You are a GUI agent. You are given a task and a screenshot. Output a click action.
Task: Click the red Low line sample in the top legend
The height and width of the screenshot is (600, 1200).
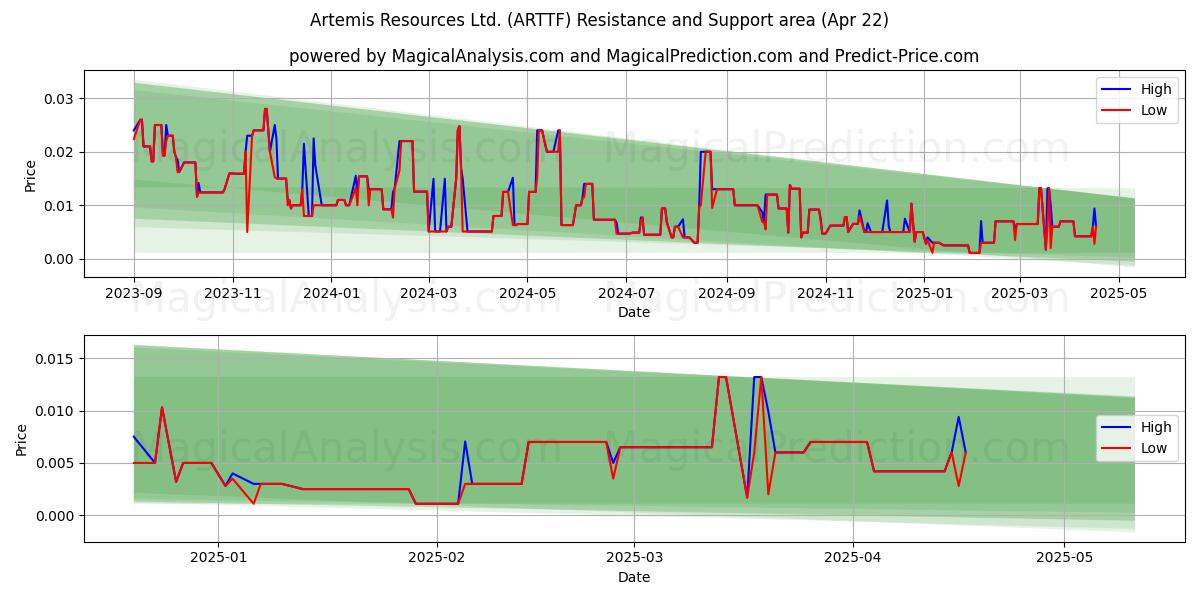(x=1117, y=110)
